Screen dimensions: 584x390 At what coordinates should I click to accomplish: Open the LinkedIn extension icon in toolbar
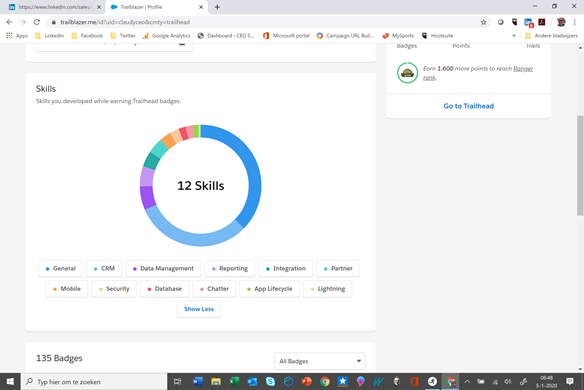point(529,22)
